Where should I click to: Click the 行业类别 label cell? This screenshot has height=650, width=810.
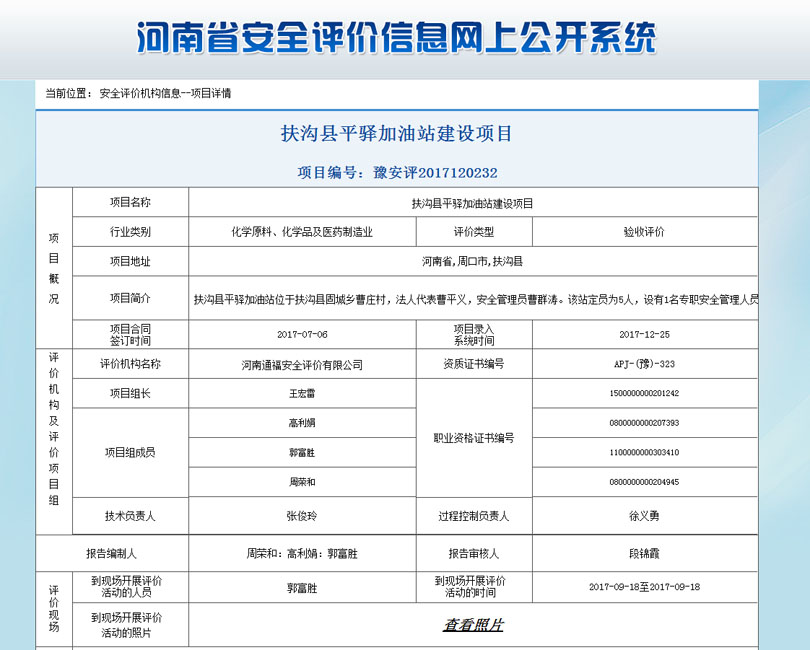pos(130,231)
